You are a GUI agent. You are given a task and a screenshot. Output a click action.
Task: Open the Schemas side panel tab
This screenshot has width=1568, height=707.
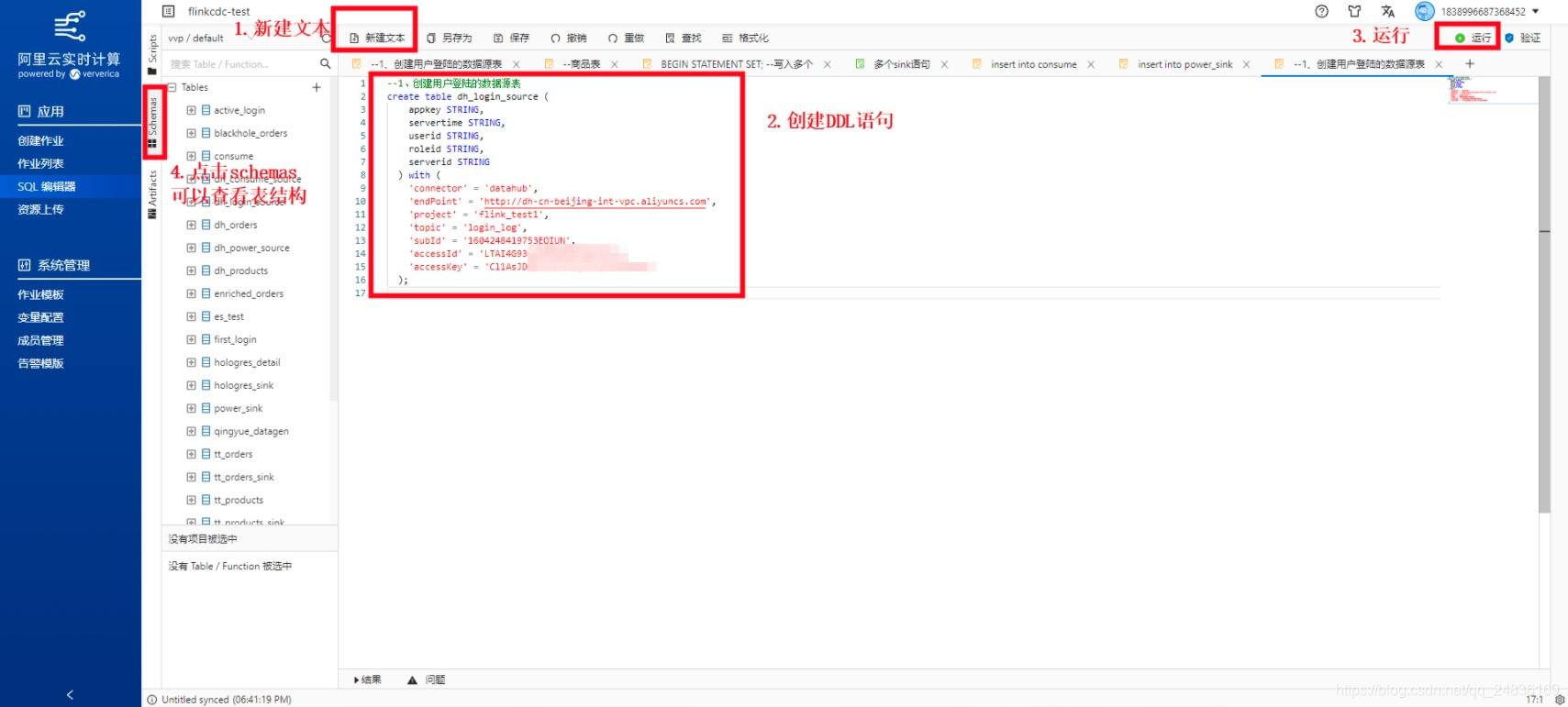(x=152, y=122)
